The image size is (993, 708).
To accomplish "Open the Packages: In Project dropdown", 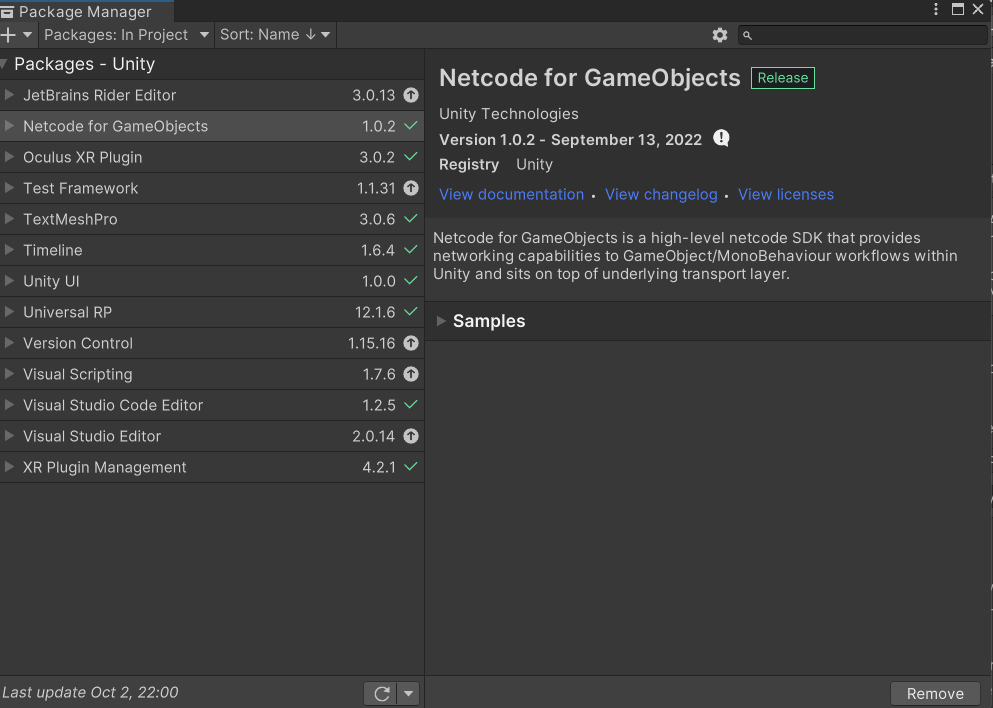I will click(x=127, y=35).
